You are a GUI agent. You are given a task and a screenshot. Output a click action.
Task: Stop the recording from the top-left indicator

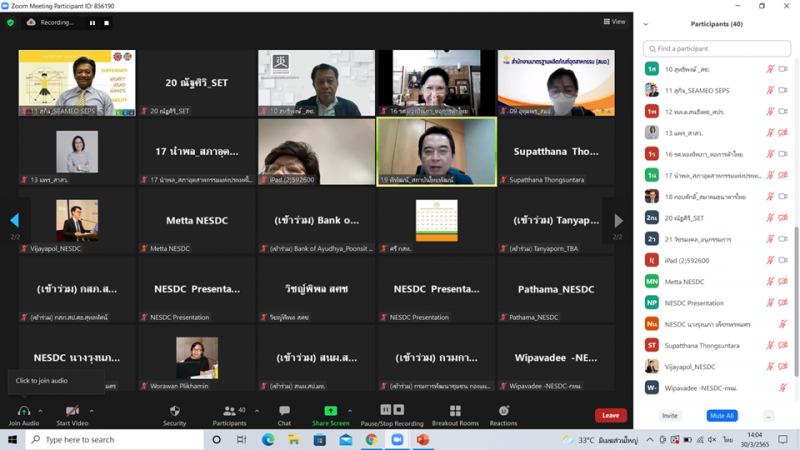[106, 23]
